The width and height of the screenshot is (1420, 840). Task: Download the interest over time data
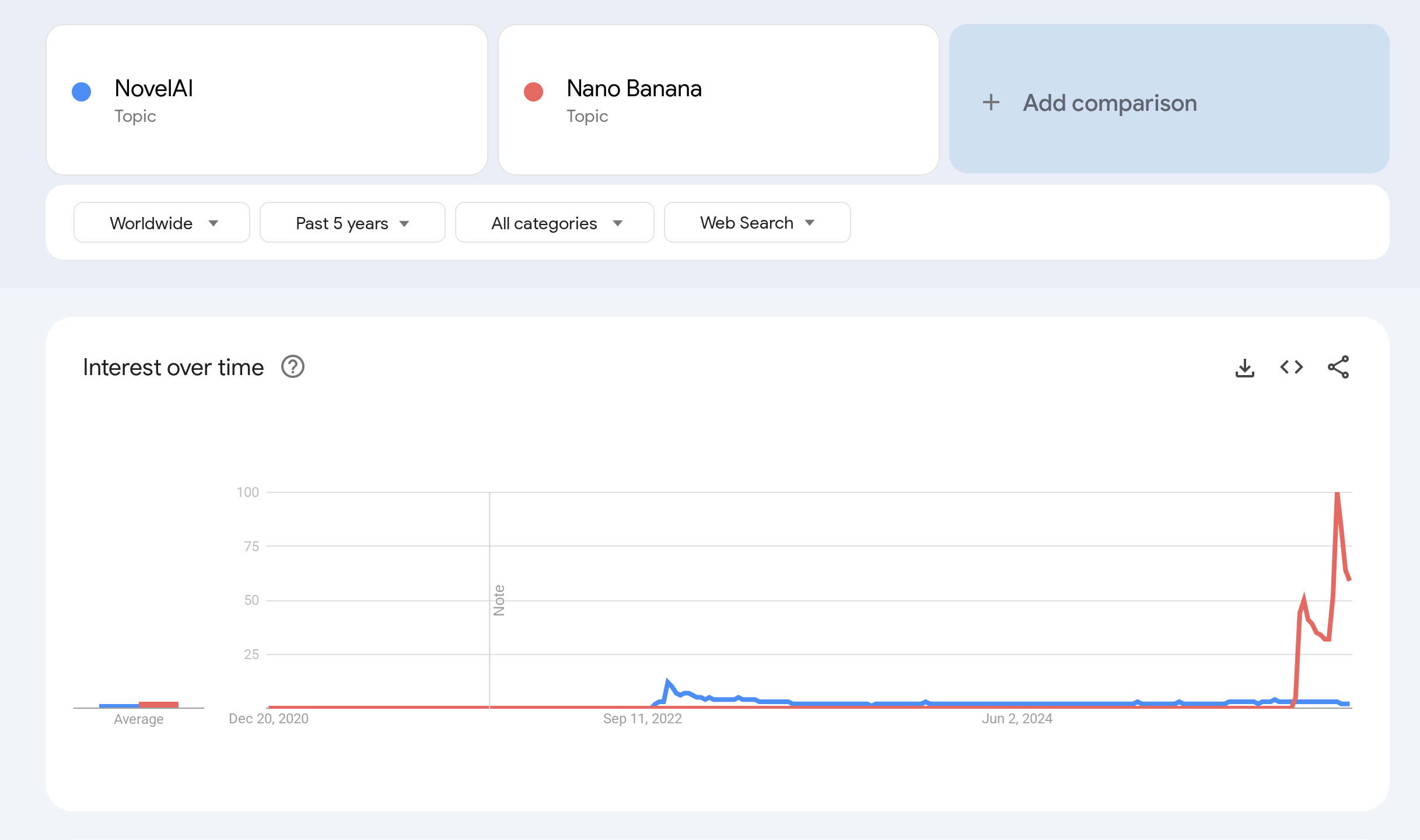click(1244, 367)
